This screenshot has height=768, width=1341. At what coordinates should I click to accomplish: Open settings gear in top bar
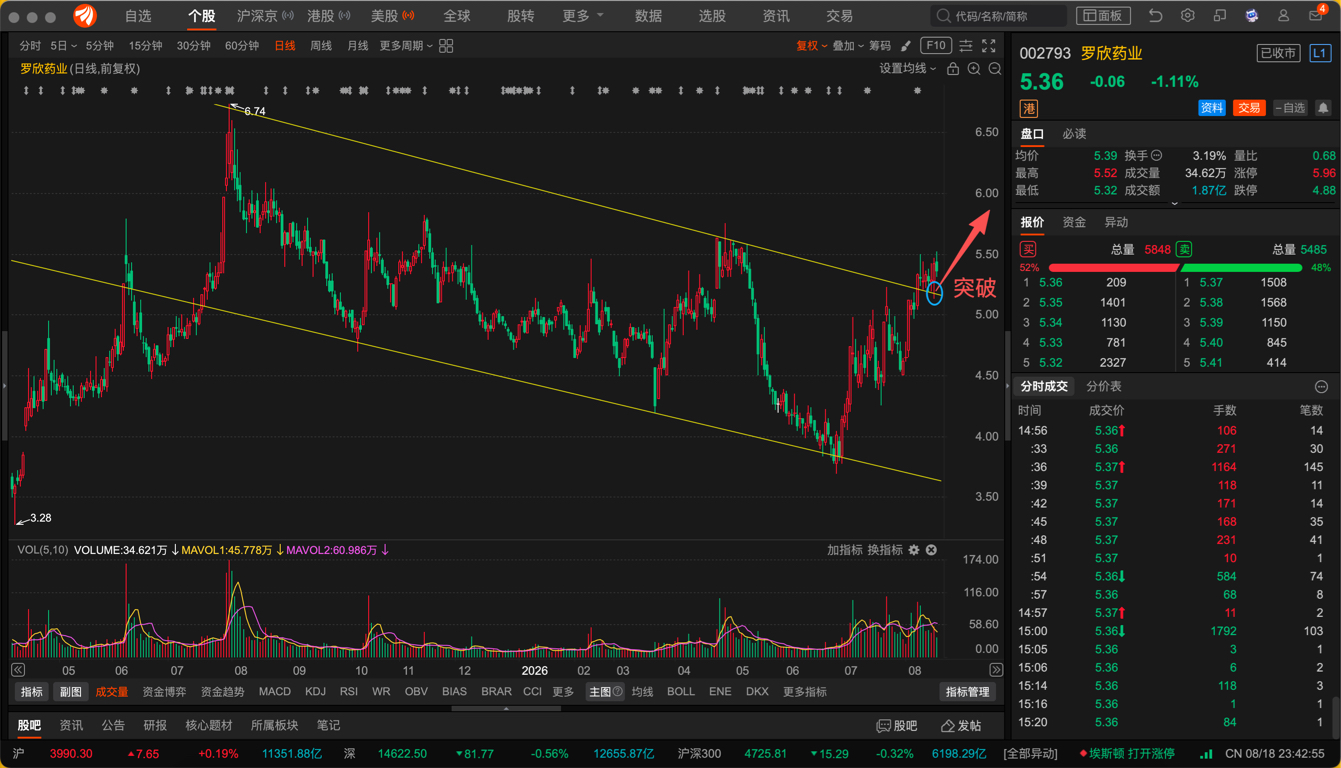pyautogui.click(x=1187, y=16)
